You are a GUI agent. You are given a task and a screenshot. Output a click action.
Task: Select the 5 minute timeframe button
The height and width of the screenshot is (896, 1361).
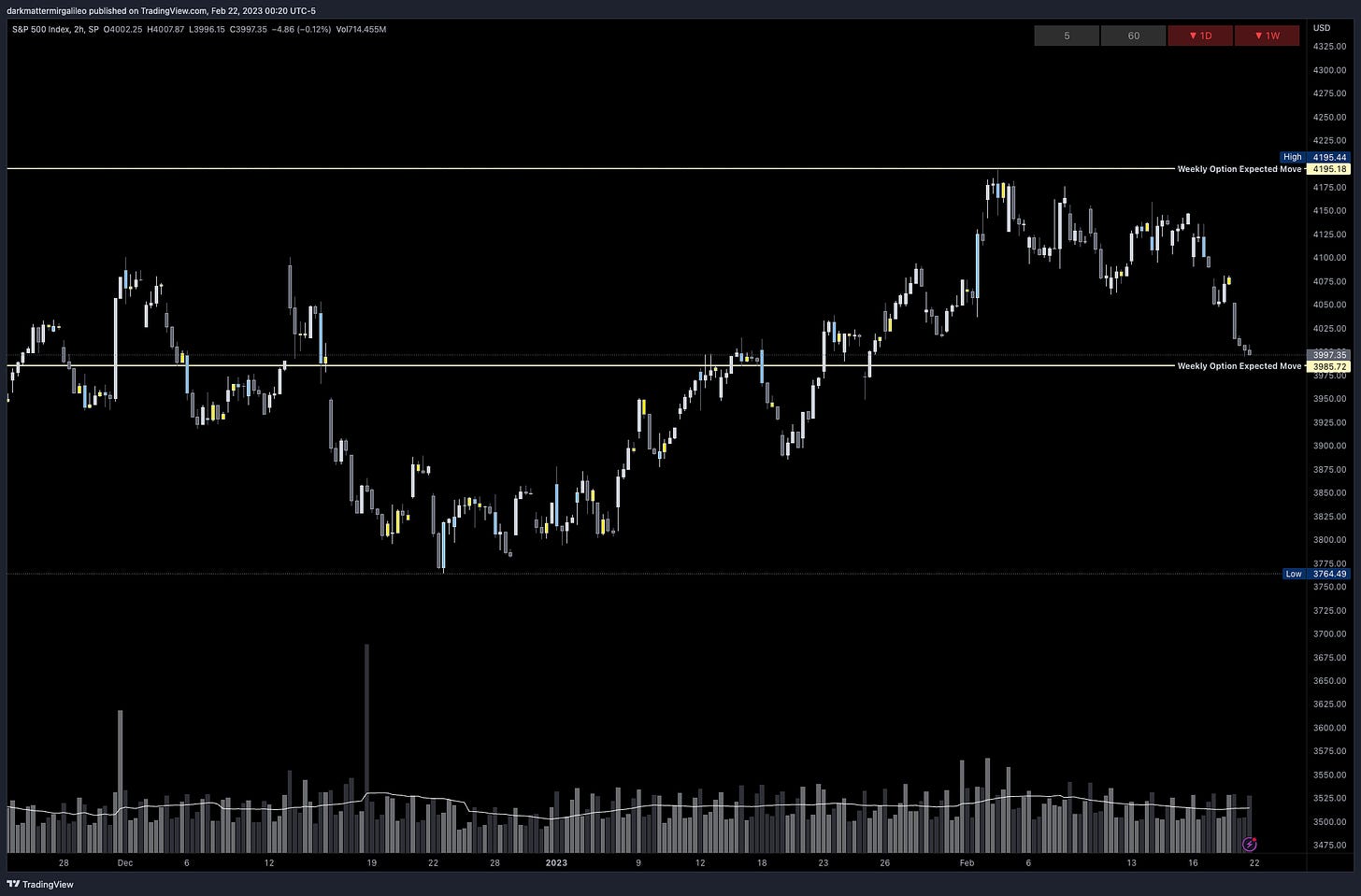point(1067,36)
